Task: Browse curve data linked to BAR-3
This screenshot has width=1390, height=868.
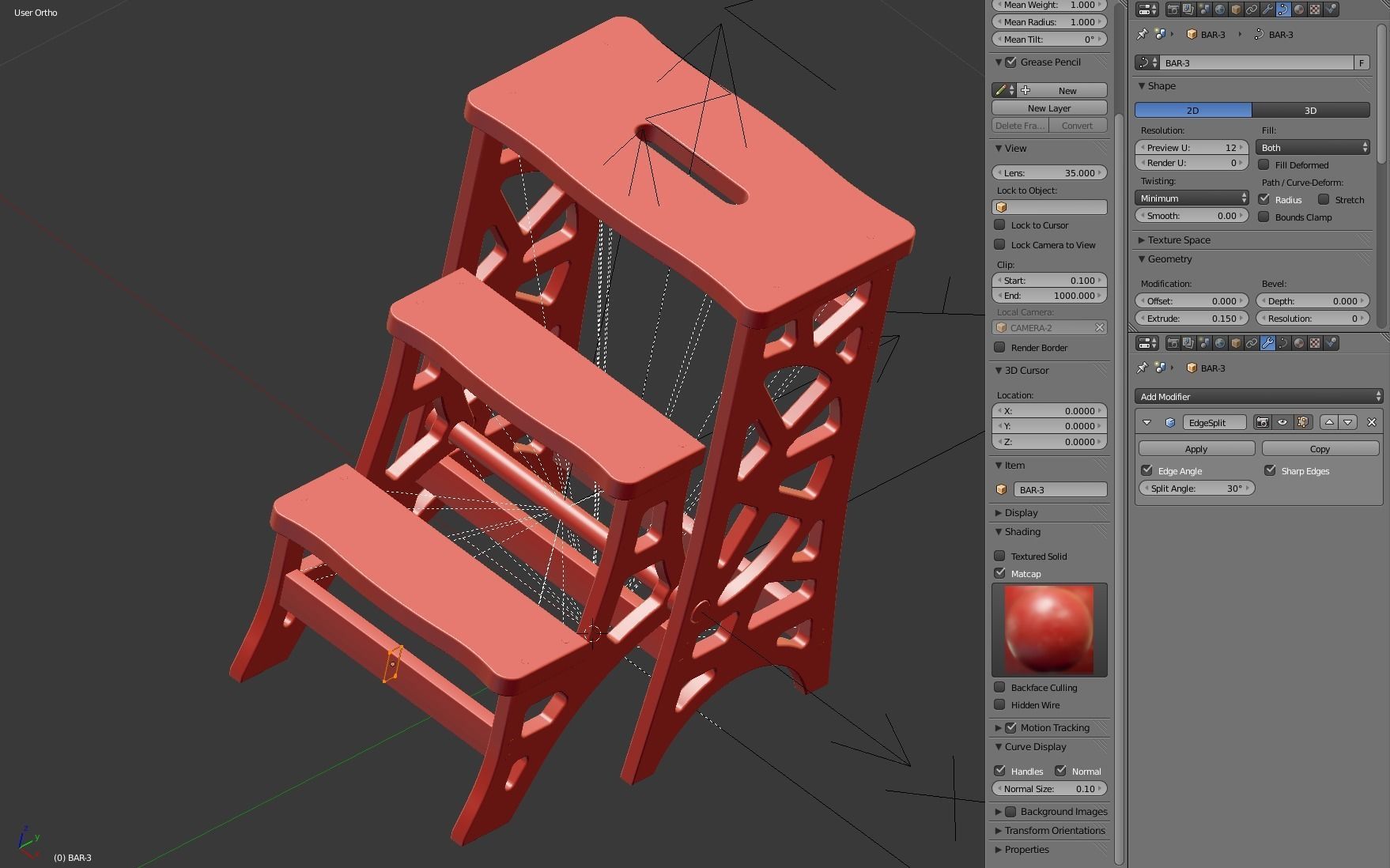Action: 1147,62
